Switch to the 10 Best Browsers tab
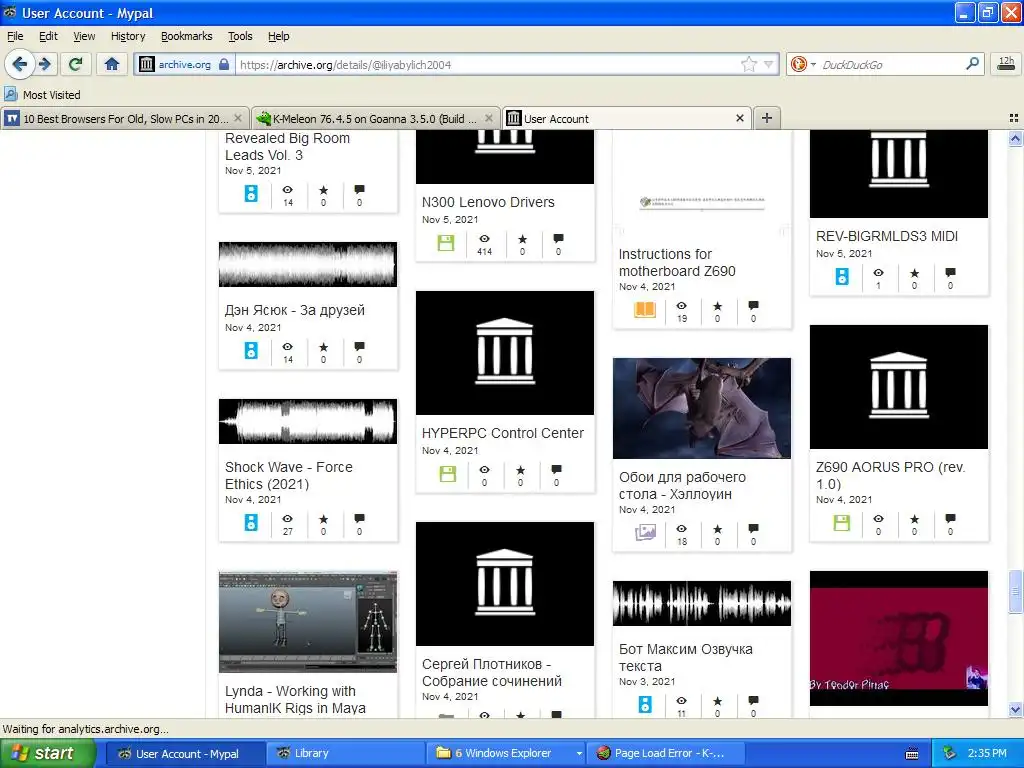The height and width of the screenshot is (768, 1024). click(124, 118)
